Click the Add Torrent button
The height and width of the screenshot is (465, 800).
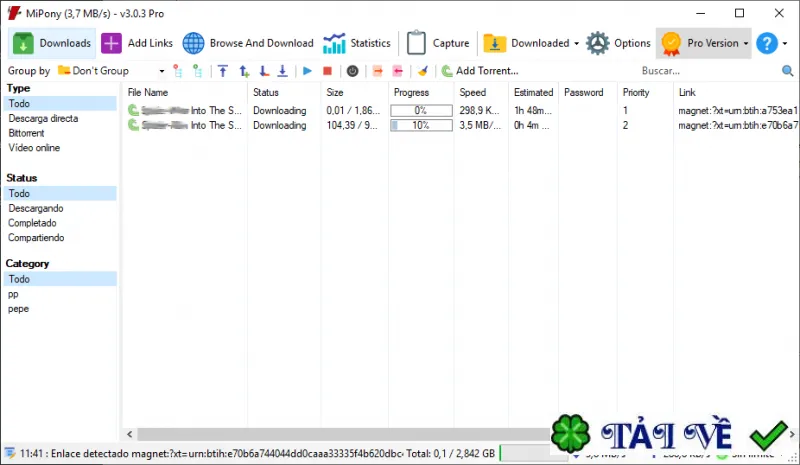480,71
